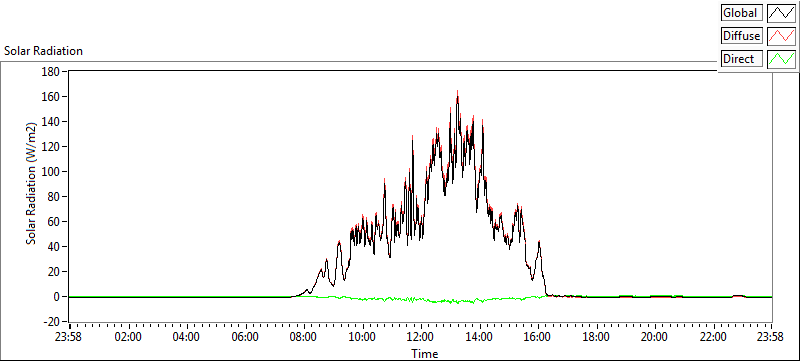Screen dimensions: 800x361
Task: Click the peak of the radiation curve
Action: coord(457,92)
